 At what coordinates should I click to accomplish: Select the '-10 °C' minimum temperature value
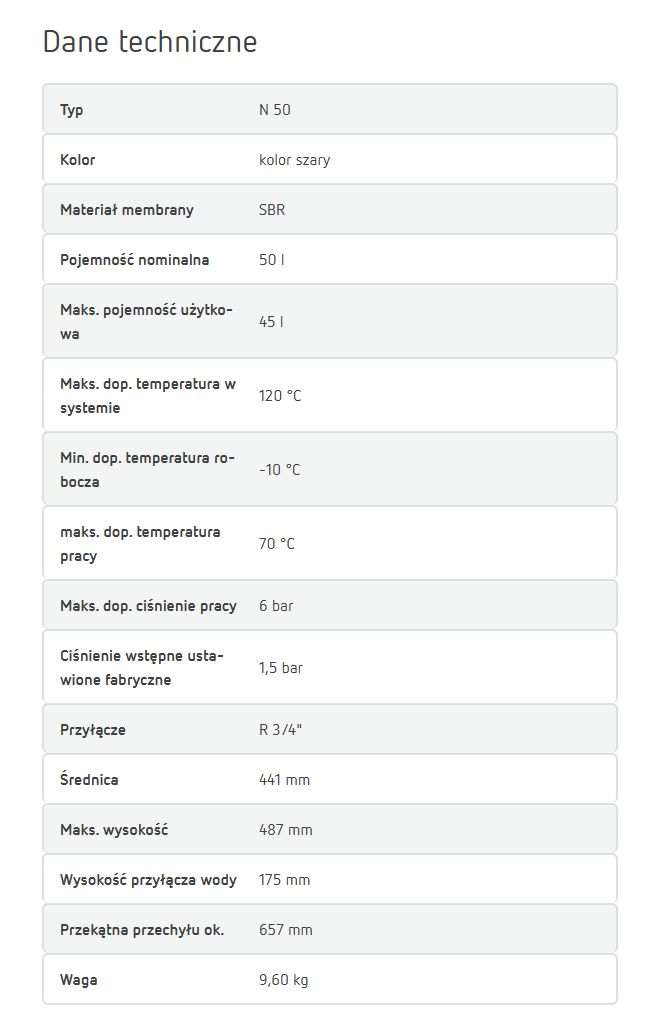279,470
